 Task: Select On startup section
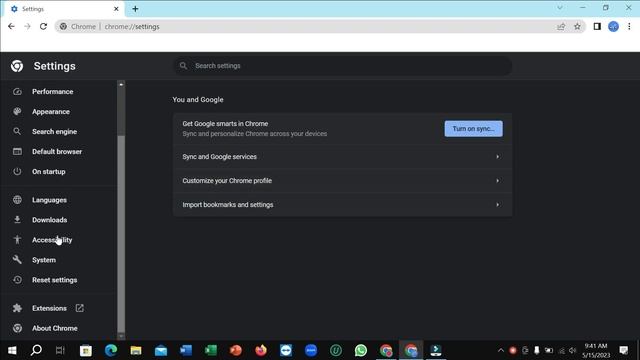click(49, 171)
